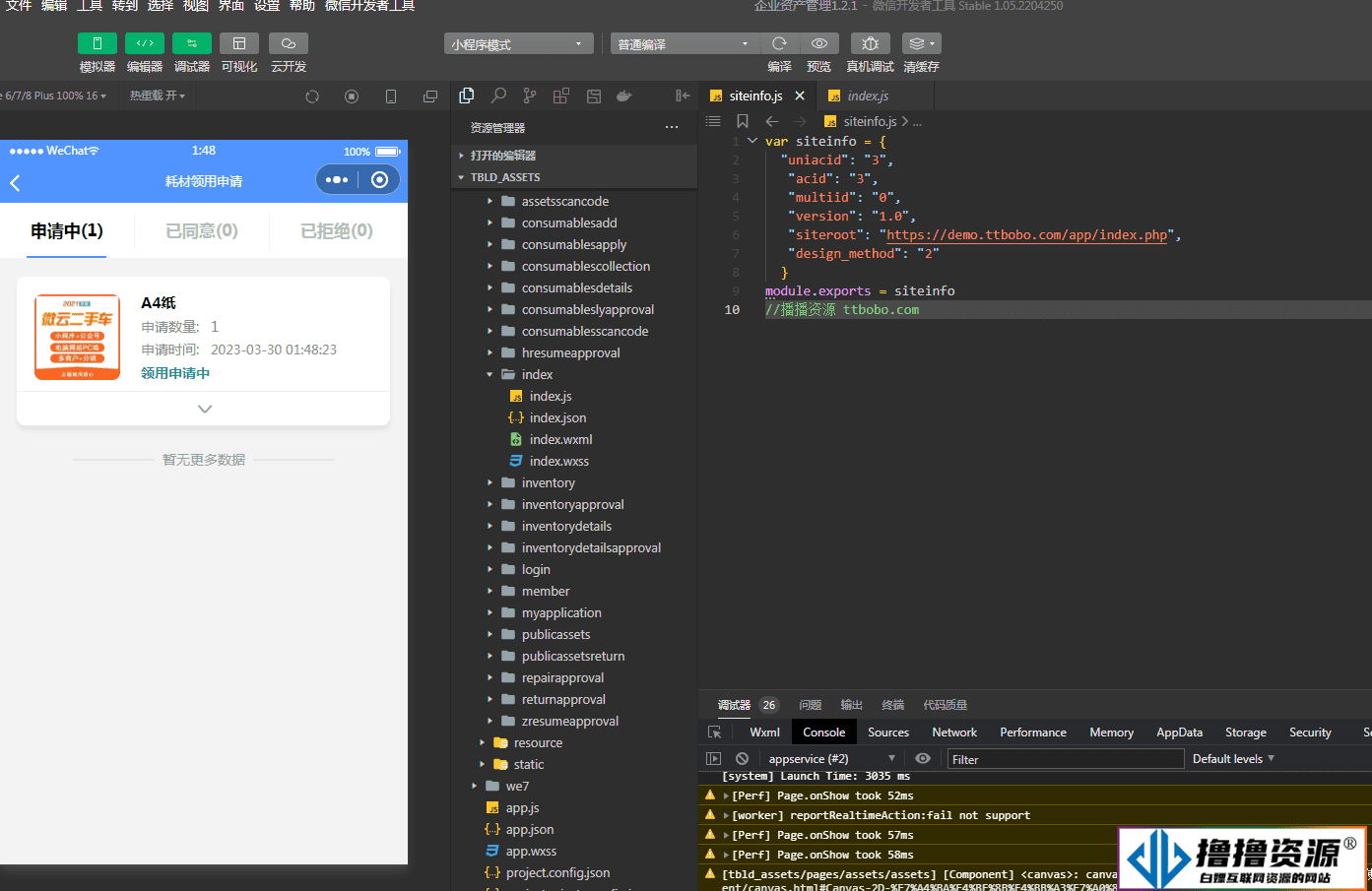Toggle the simulator panel button
The height and width of the screenshot is (891, 1372).
(97, 43)
